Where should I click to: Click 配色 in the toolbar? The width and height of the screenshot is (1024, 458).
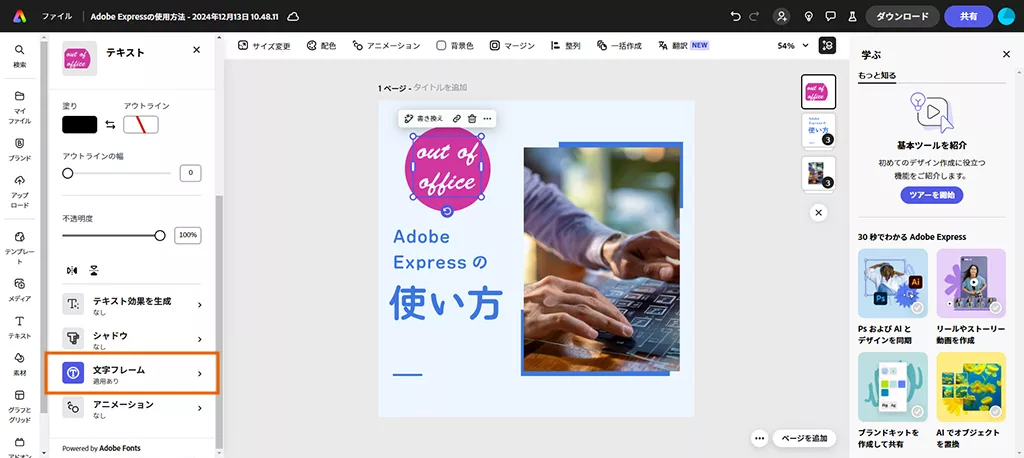[321, 46]
